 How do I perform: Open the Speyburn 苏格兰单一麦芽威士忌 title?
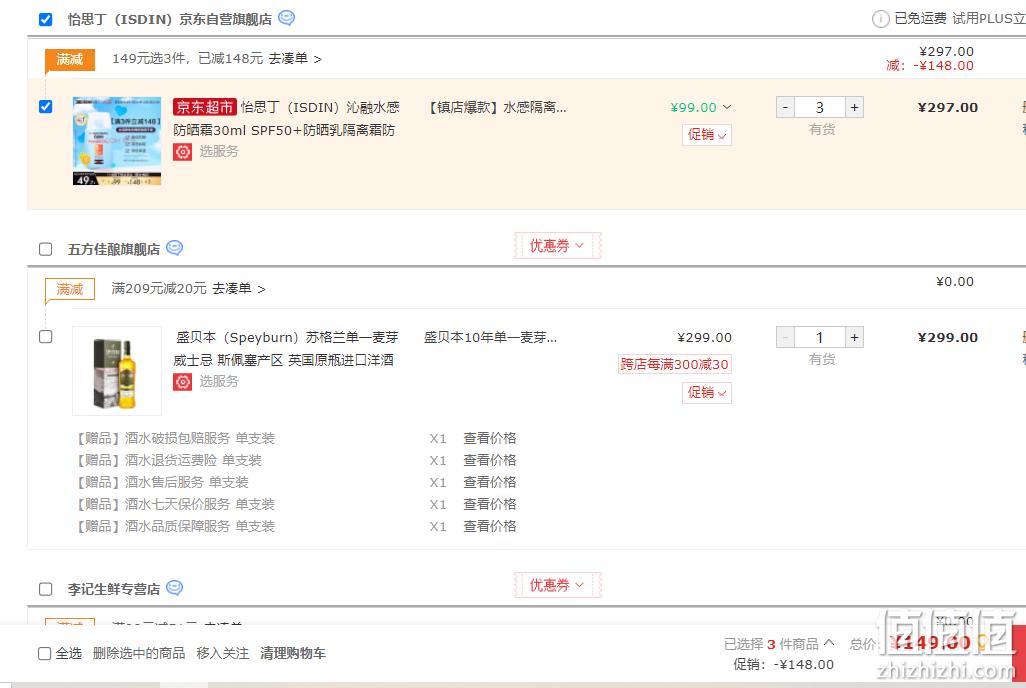pyautogui.click(x=287, y=348)
